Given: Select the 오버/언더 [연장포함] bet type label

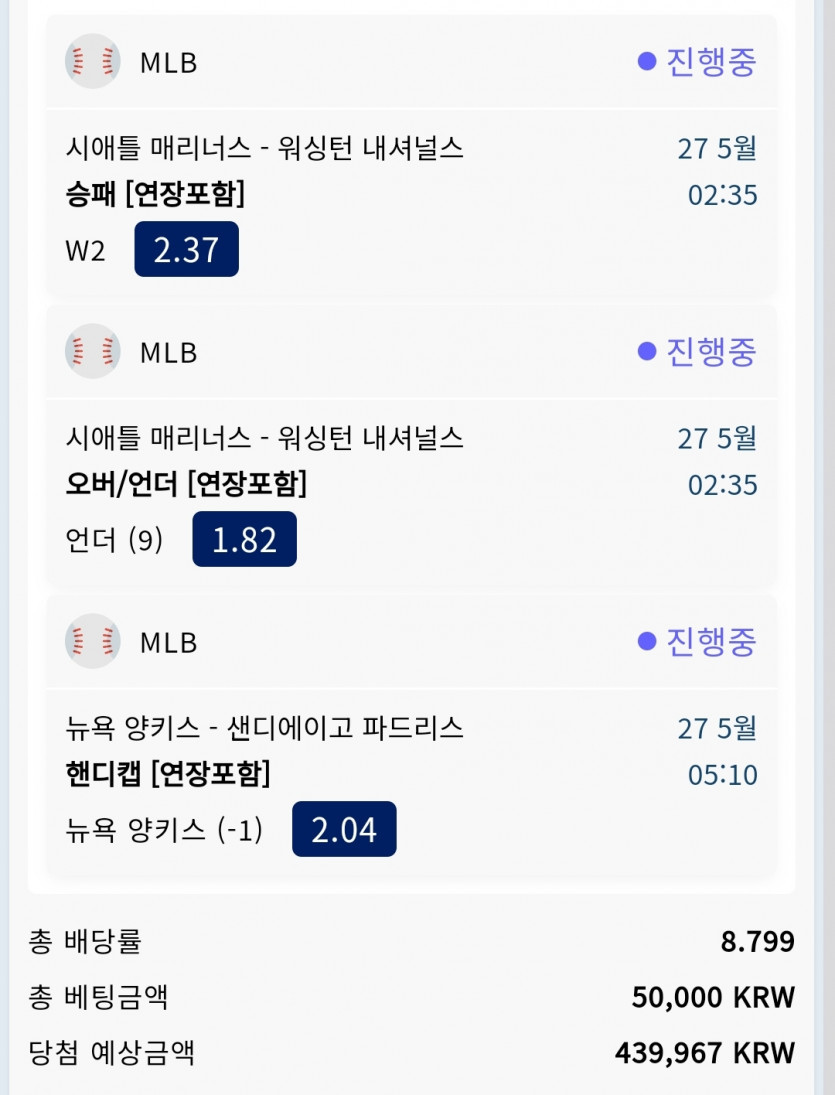Looking at the screenshot, I should point(186,485).
